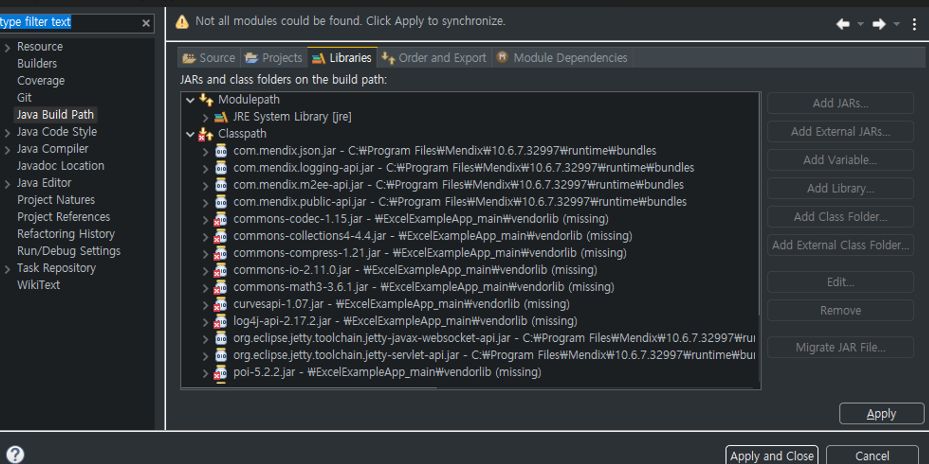Click the com.mendix.public-api.jar jar icon
This screenshot has height=464, width=929.
point(221,201)
